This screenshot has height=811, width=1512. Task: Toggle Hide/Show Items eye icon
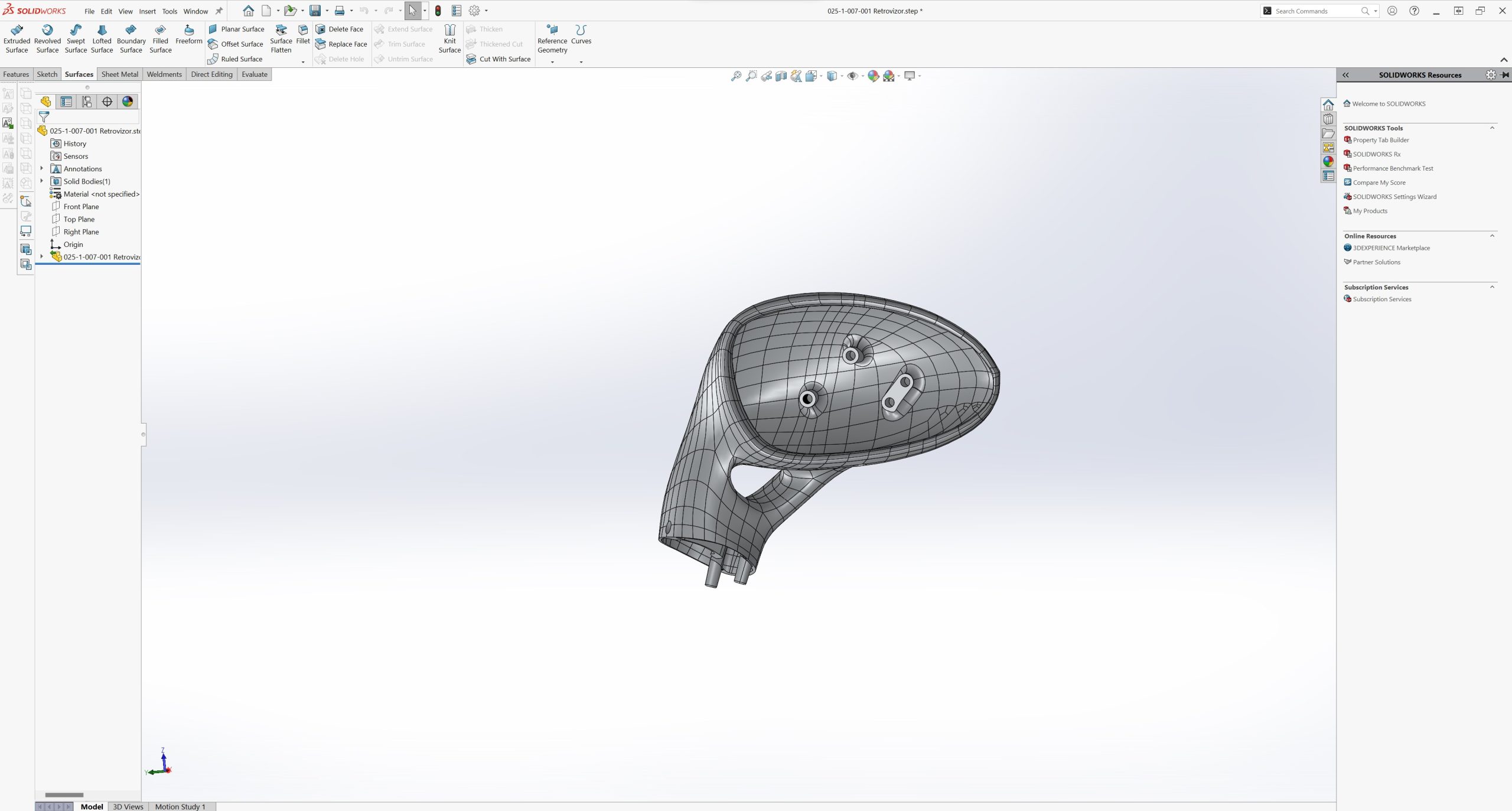[852, 76]
